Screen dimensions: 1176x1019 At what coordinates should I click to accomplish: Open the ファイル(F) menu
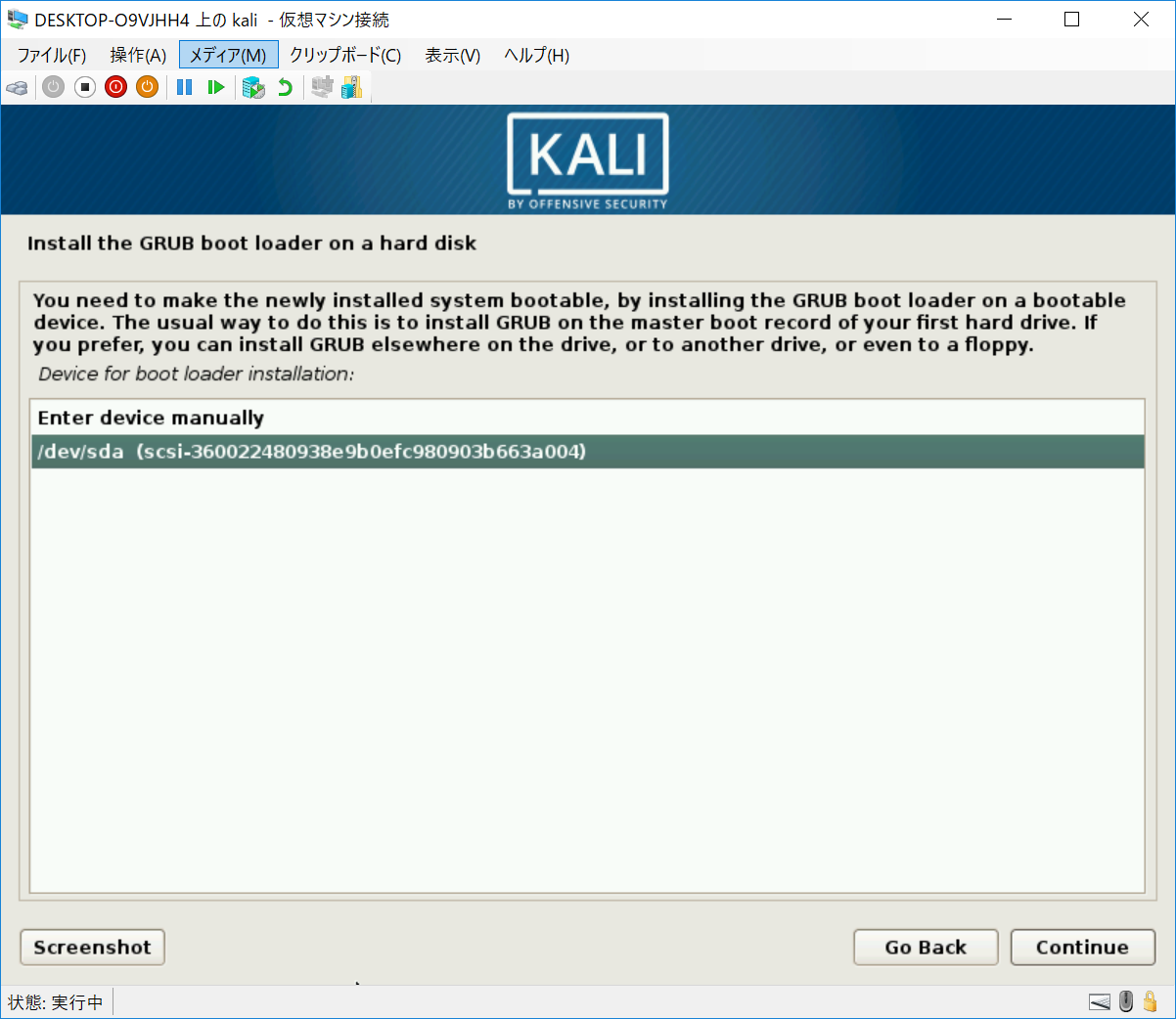pyautogui.click(x=52, y=56)
